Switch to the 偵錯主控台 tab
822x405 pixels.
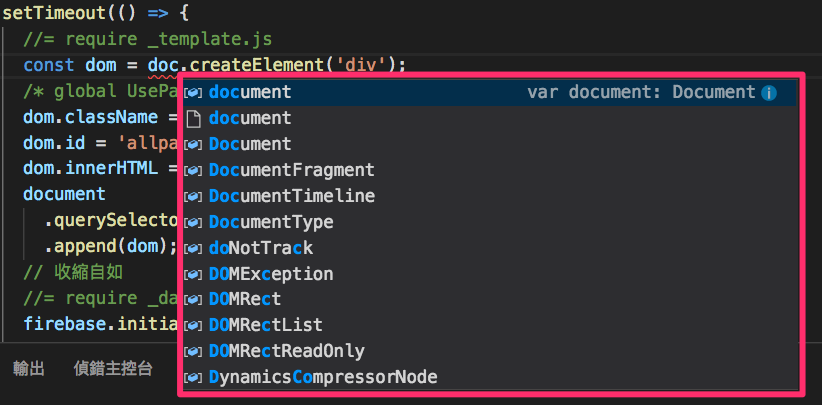click(x=113, y=369)
